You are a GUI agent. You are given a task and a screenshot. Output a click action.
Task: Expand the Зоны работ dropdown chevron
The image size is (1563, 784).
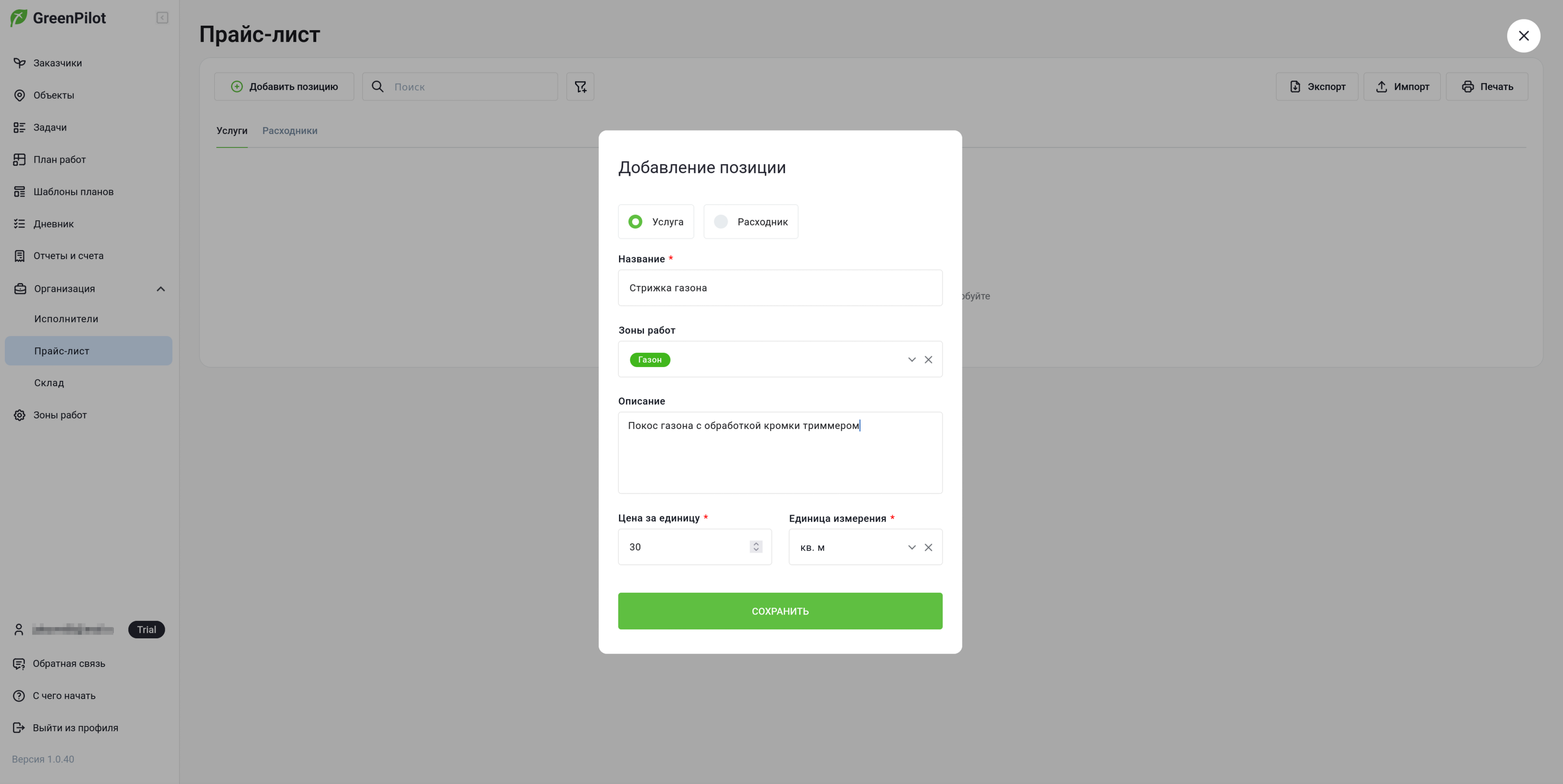pos(911,360)
